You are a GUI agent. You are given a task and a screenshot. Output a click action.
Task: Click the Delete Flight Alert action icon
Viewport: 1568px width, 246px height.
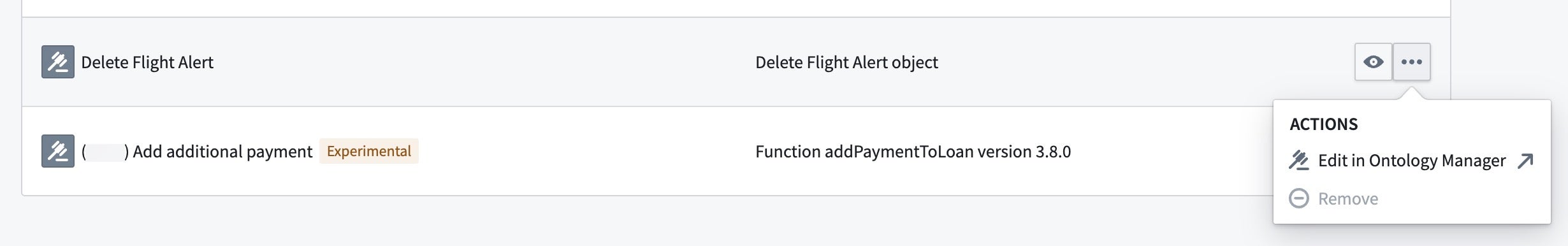click(x=58, y=62)
